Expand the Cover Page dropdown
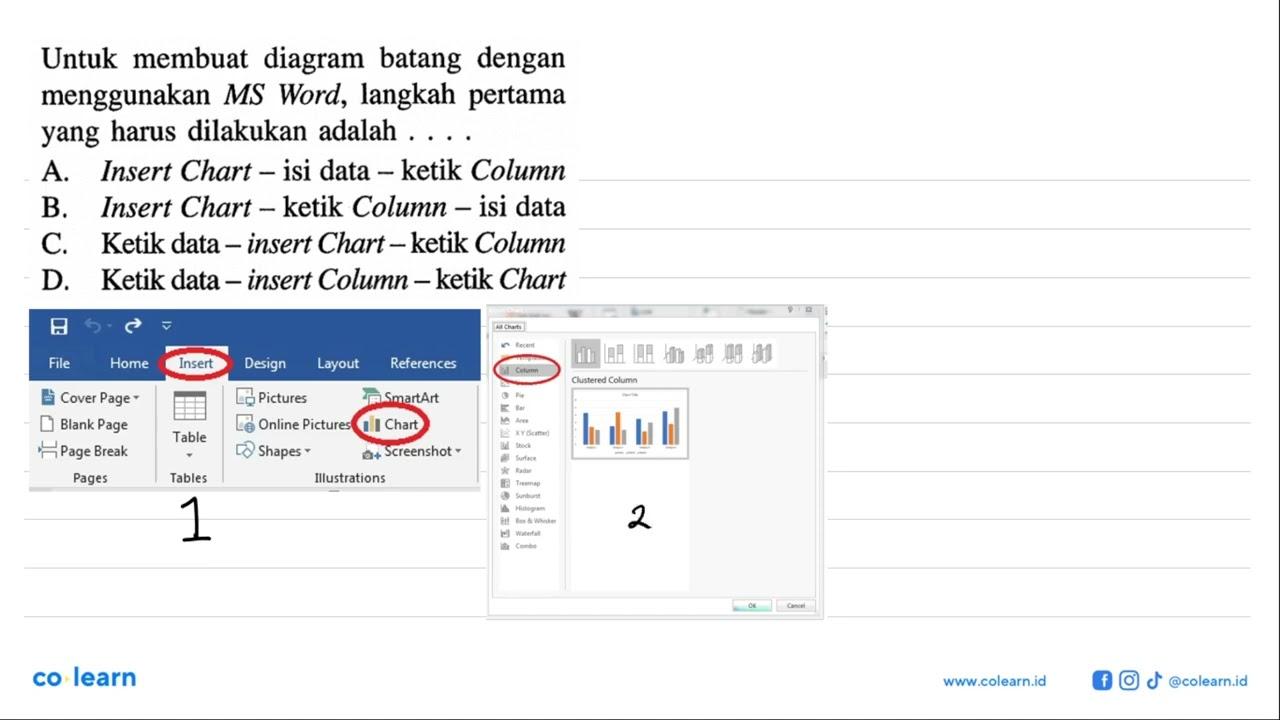Image resolution: width=1280 pixels, height=720 pixels. click(91, 397)
